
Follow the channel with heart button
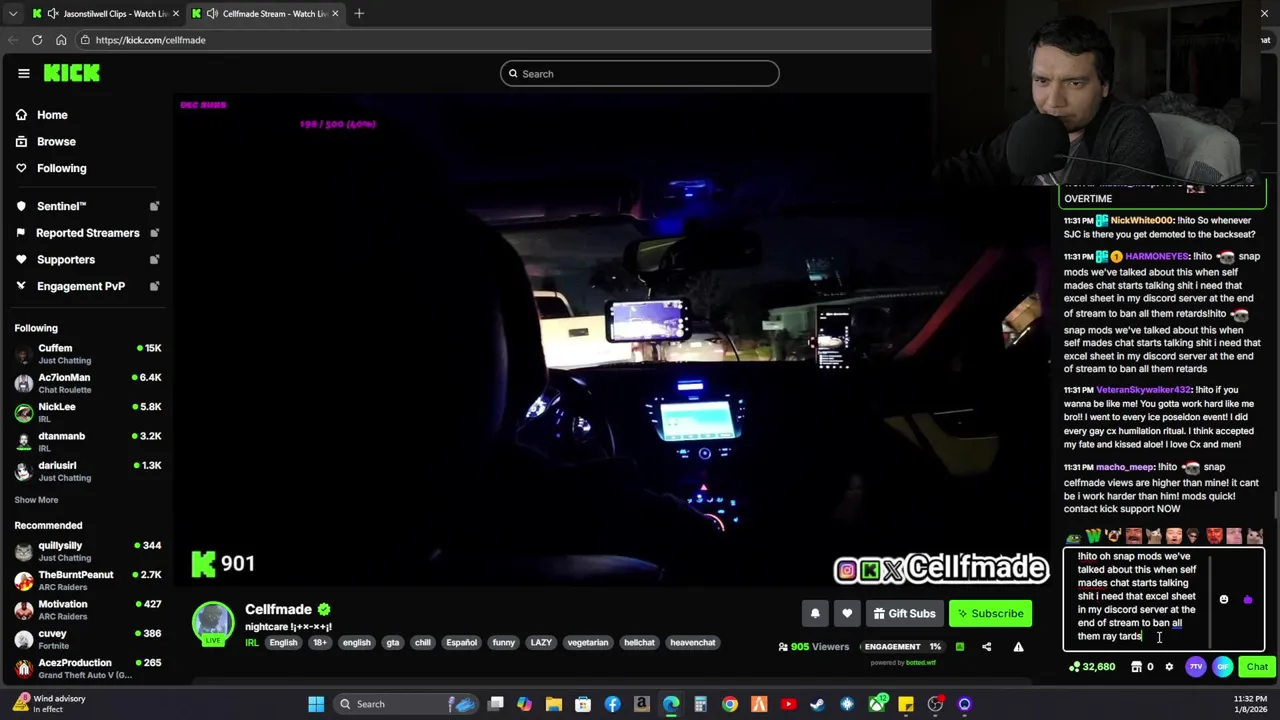pyautogui.click(x=847, y=614)
